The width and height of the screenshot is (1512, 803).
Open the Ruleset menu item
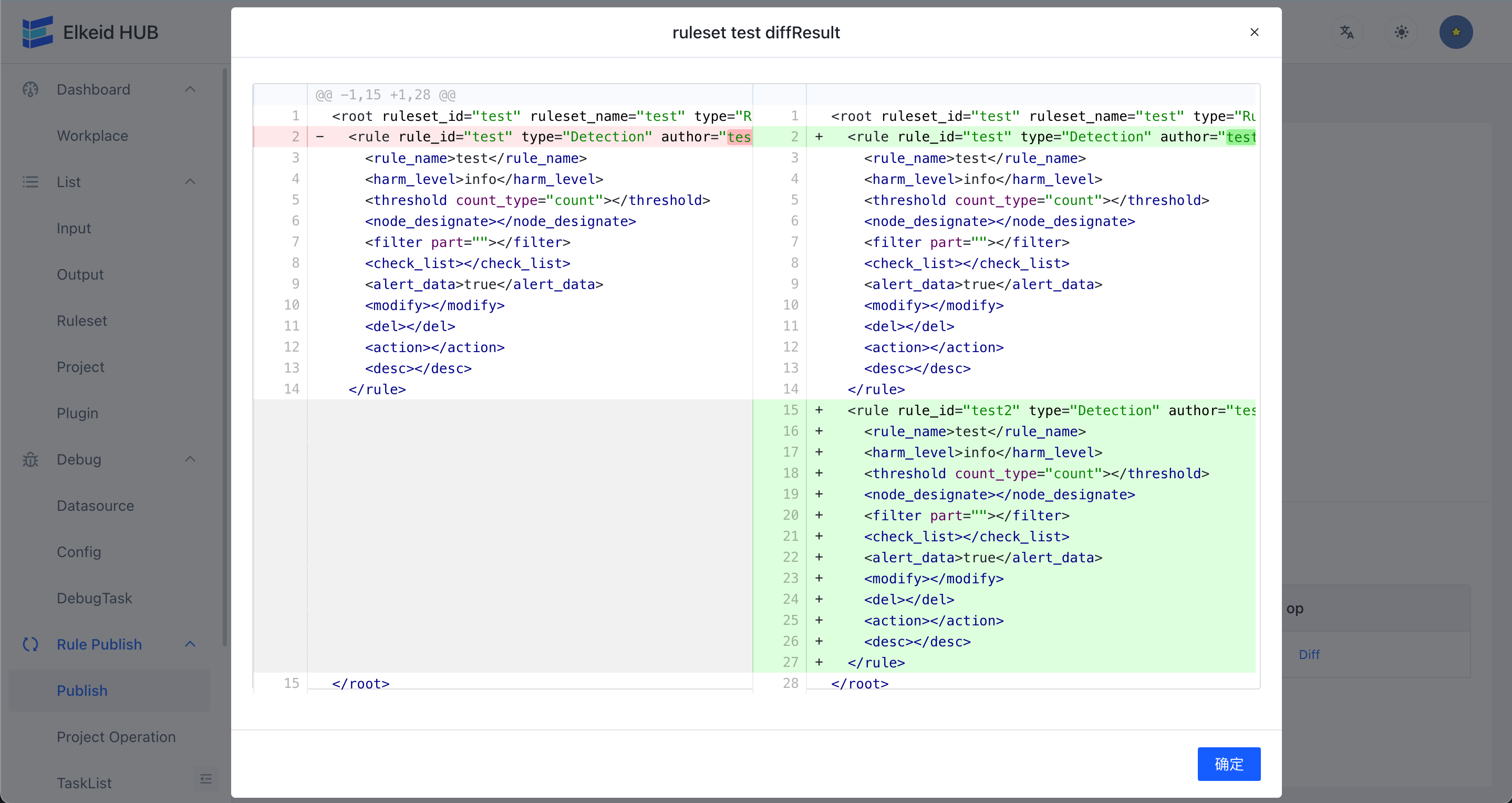(81, 321)
